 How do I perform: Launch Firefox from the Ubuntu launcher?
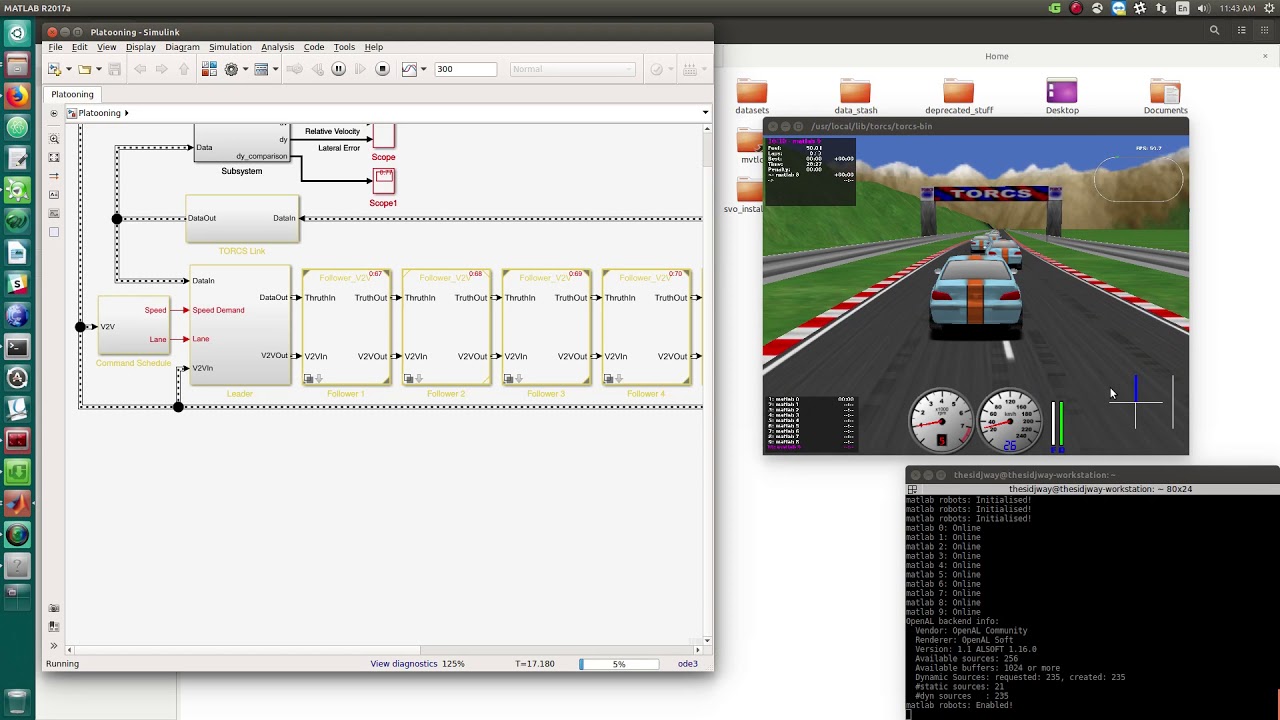click(17, 97)
